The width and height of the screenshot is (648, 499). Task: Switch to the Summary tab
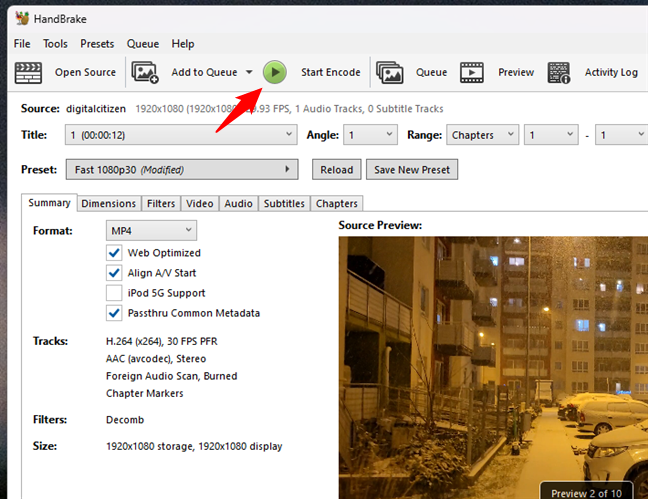click(49, 203)
